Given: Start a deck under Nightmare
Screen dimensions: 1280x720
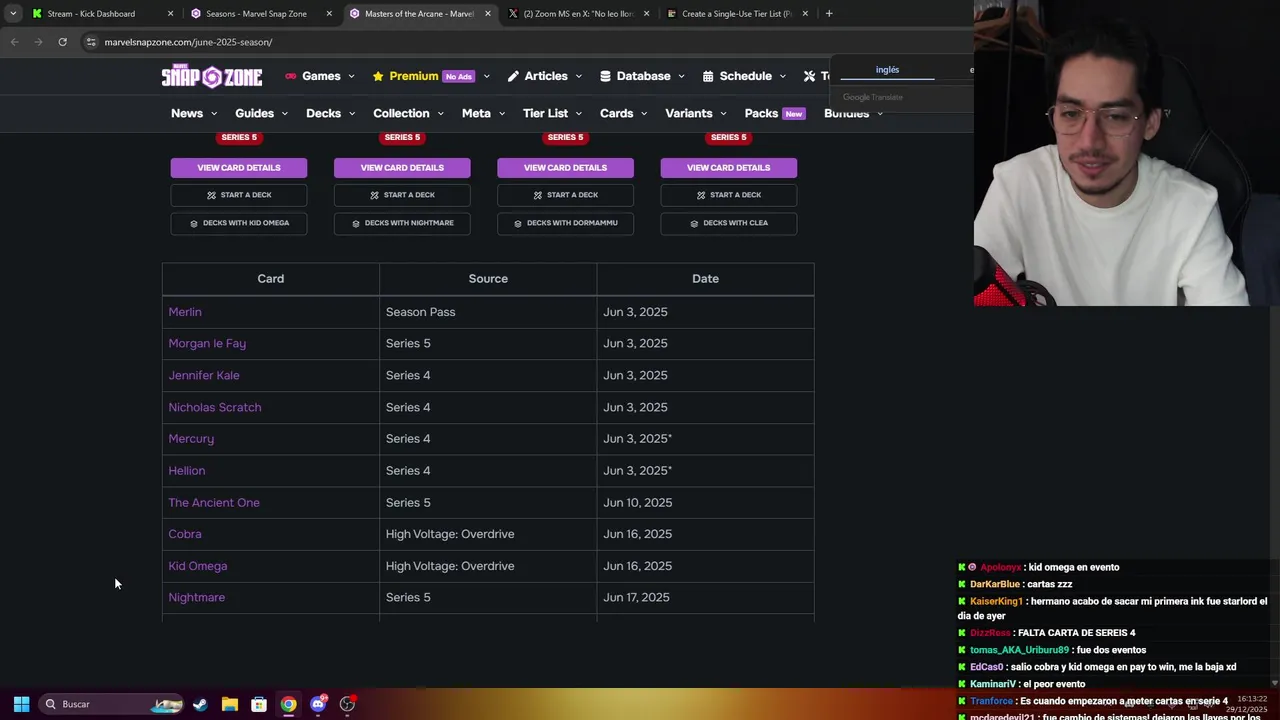Looking at the screenshot, I should [402, 195].
